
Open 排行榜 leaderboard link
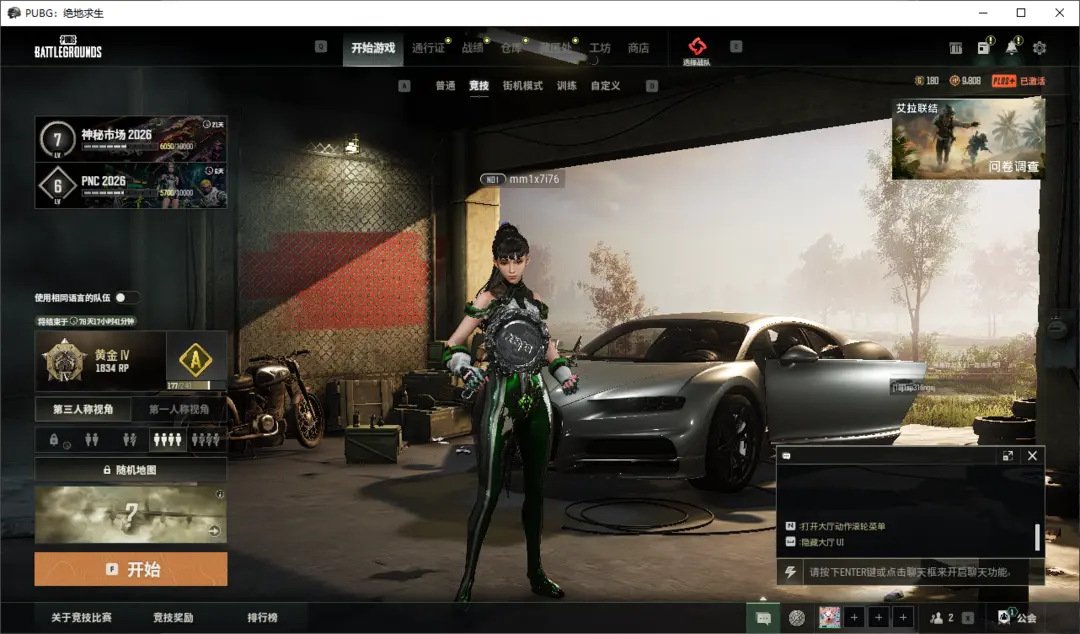[x=262, y=617]
